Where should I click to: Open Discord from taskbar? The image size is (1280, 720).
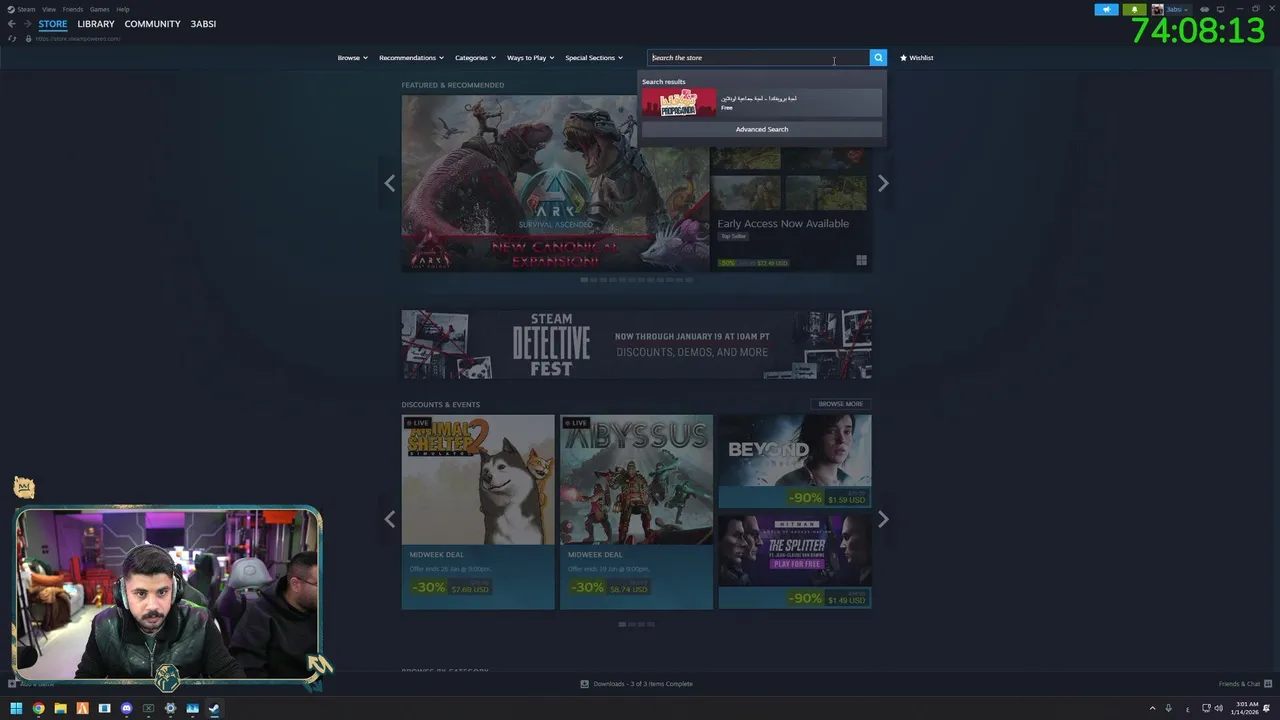coord(126,708)
